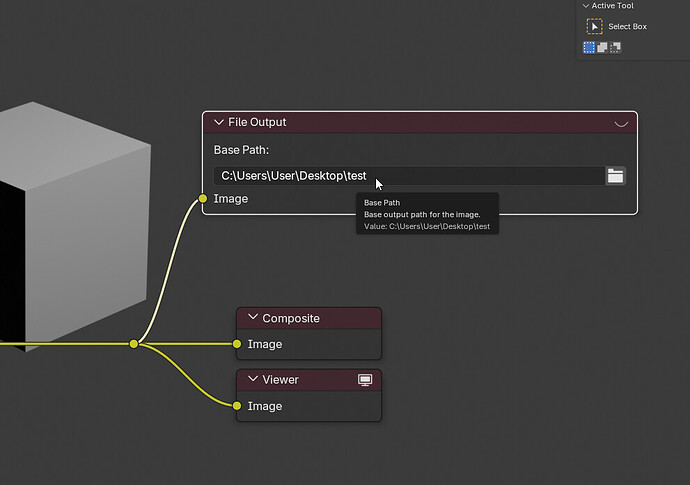The width and height of the screenshot is (690, 485).
Task: Select the File Output node header title
Action: [x=257, y=122]
